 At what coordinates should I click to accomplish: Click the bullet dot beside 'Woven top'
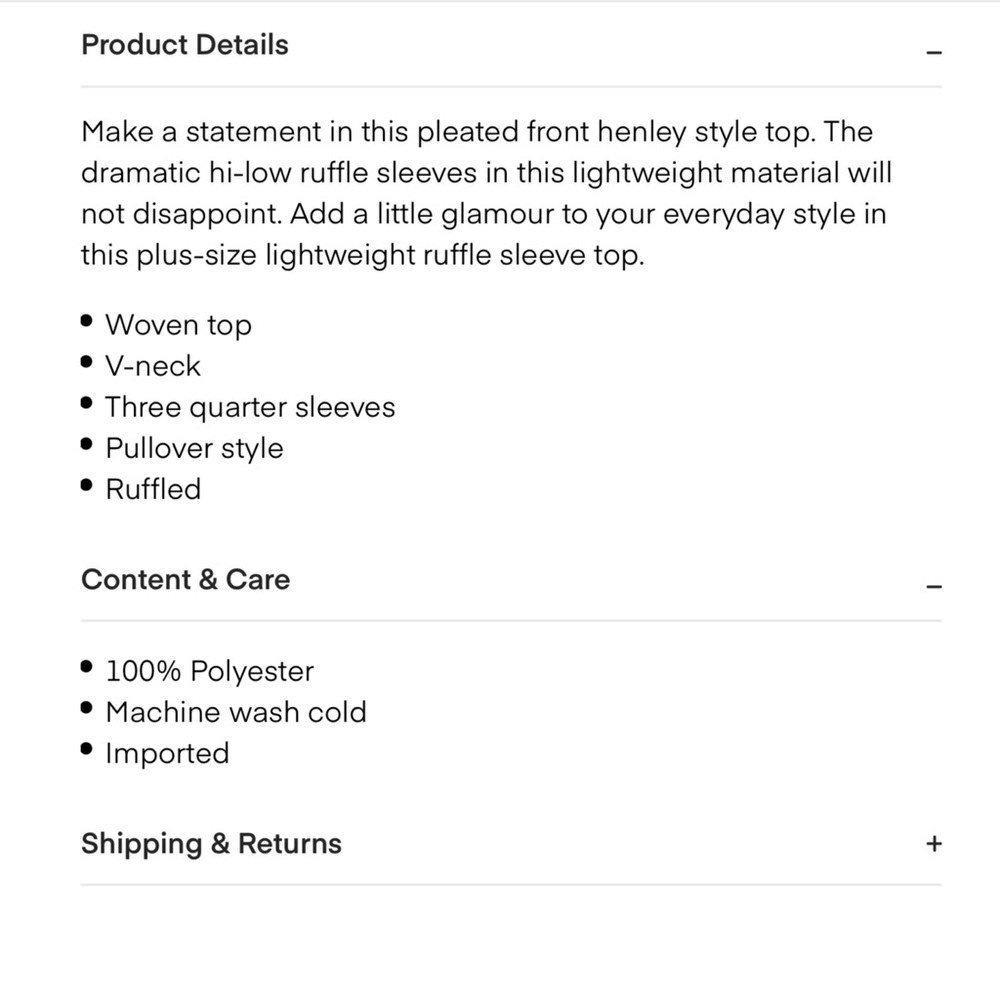coord(87,320)
